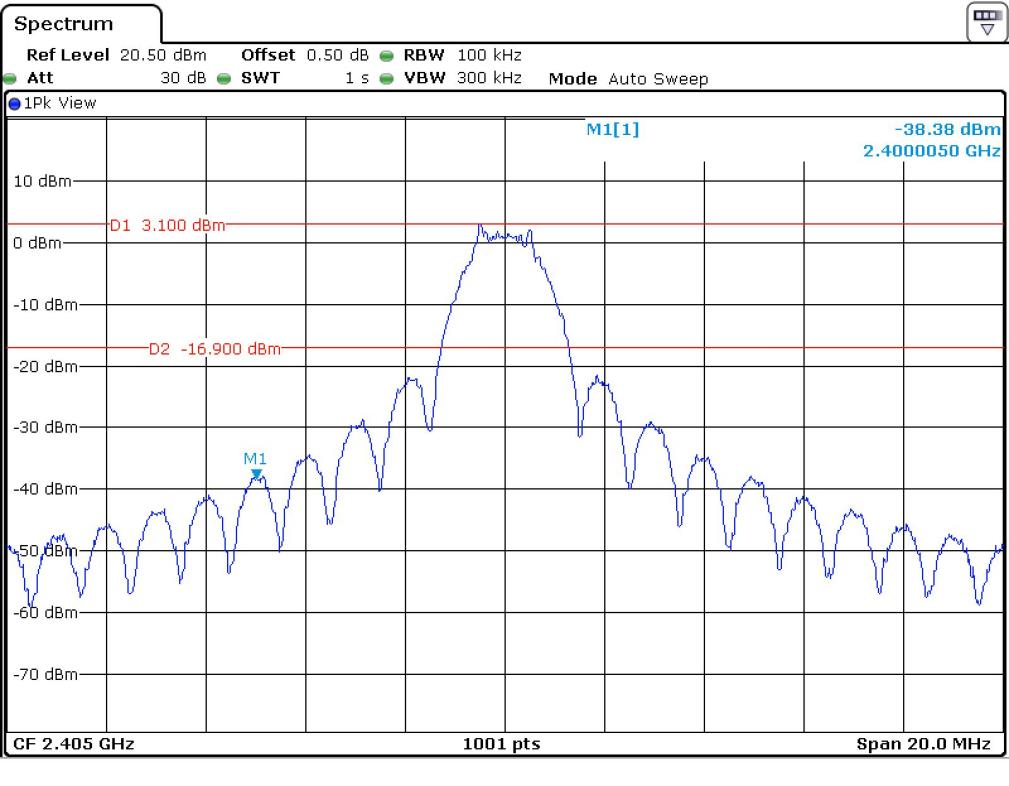The width and height of the screenshot is (1009, 786).
Task: Click the 1001 pts sweep points label
Action: click(x=502, y=744)
